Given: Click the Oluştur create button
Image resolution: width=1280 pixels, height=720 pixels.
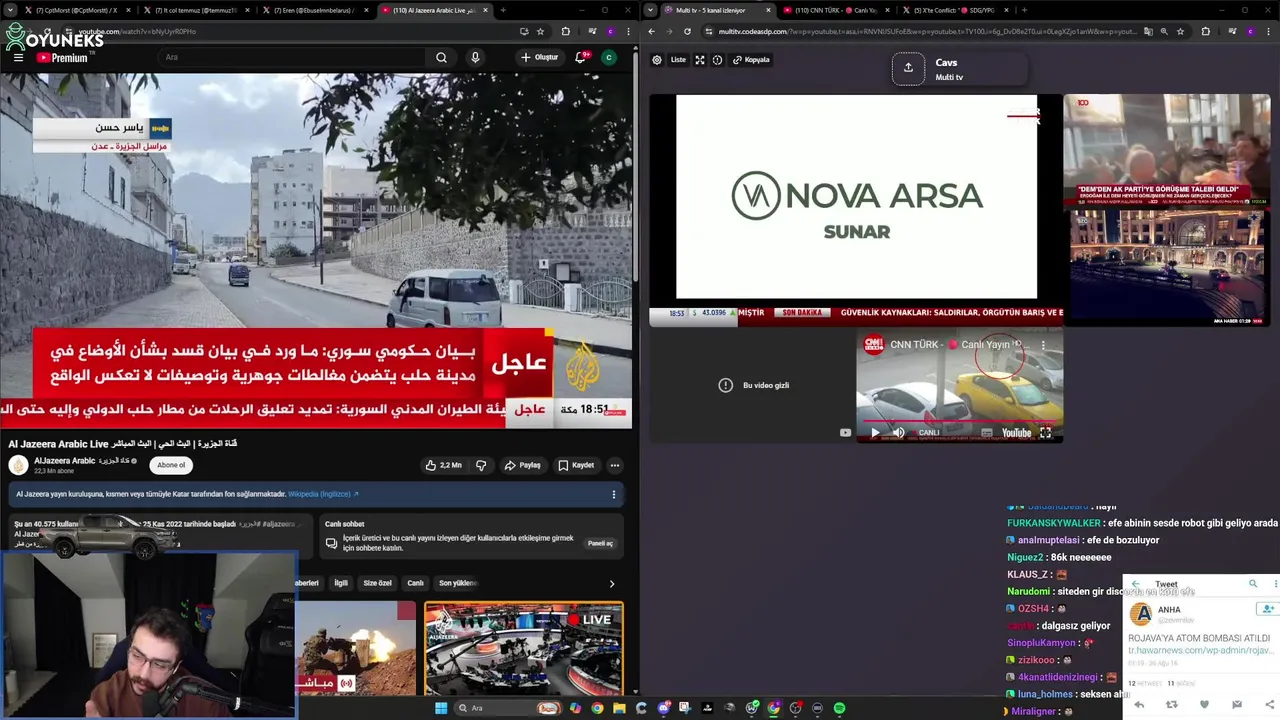Looking at the screenshot, I should pos(539,57).
